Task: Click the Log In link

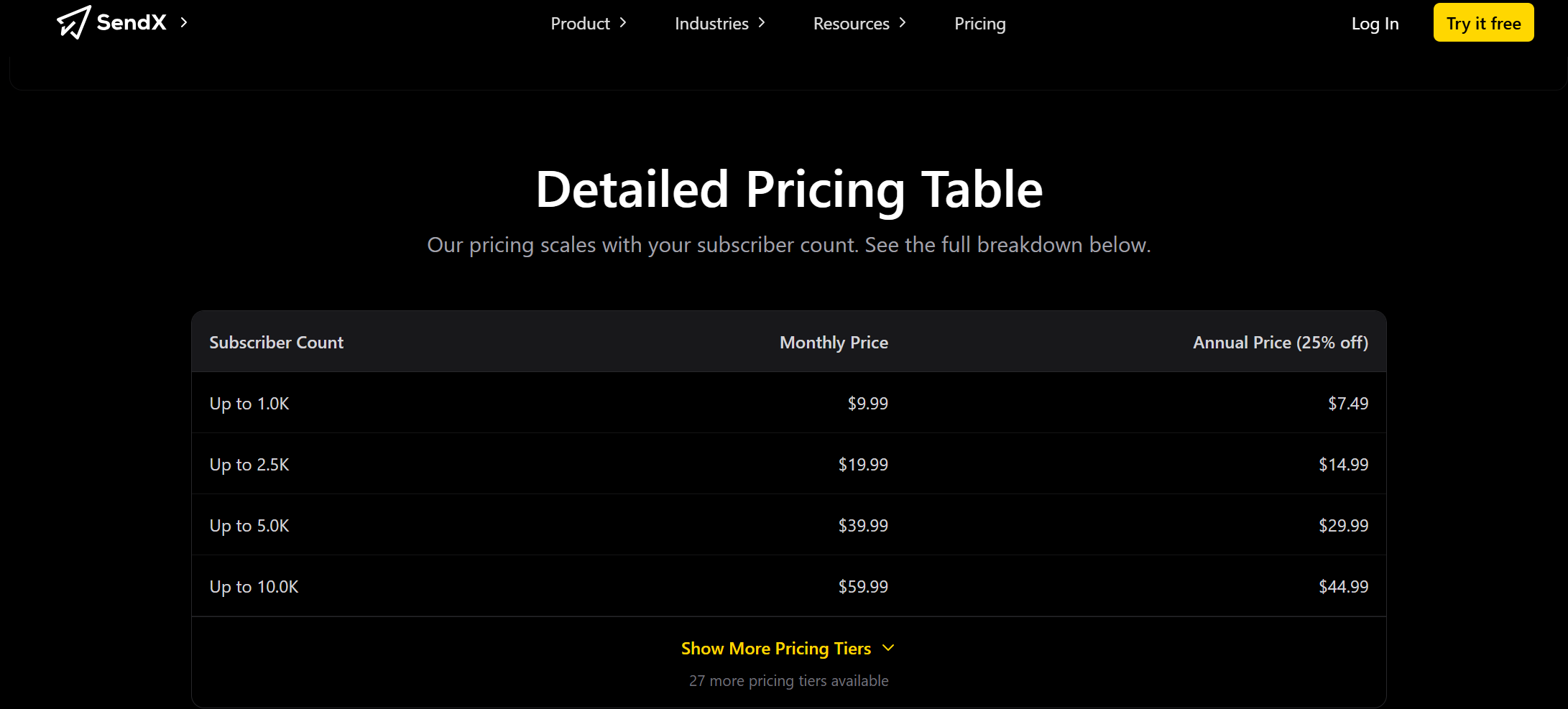Action: click(x=1374, y=24)
